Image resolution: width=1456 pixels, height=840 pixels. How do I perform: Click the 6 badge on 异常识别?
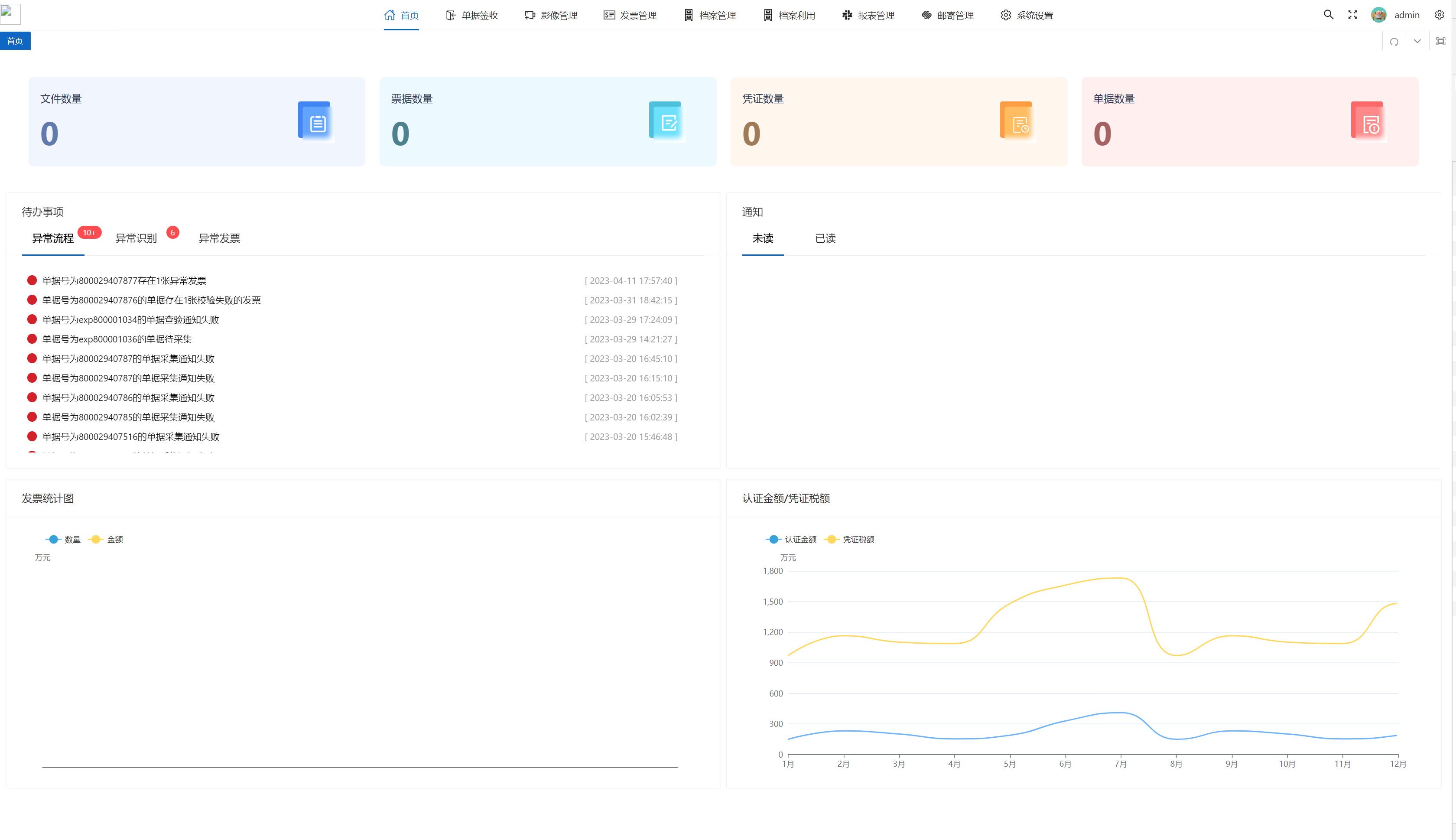coord(172,232)
